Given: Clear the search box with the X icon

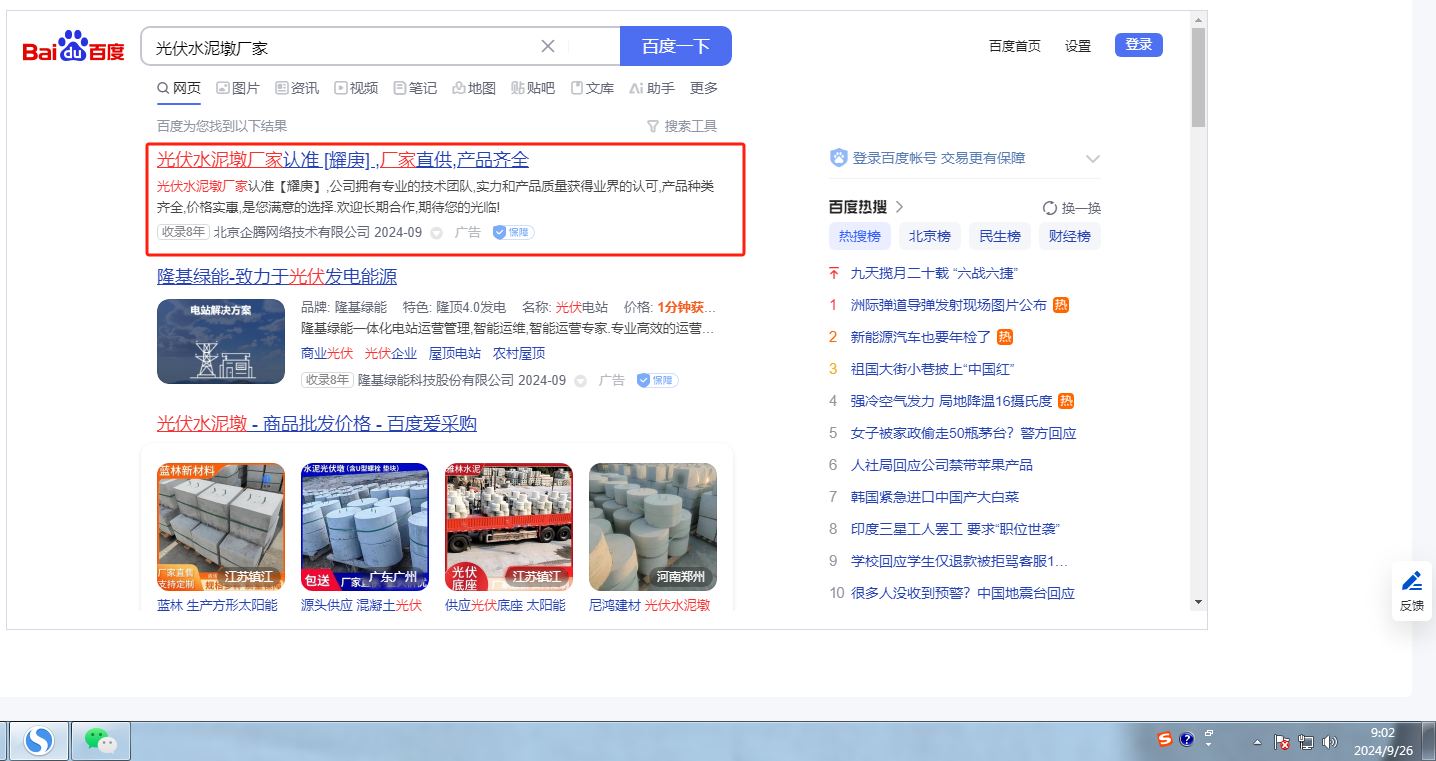Looking at the screenshot, I should (548, 46).
